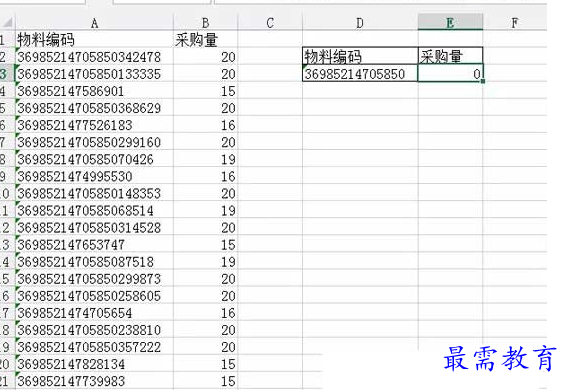The width and height of the screenshot is (565, 390).
Task: Select cell with 3698521470585070426
Action: pyautogui.click(x=94, y=159)
